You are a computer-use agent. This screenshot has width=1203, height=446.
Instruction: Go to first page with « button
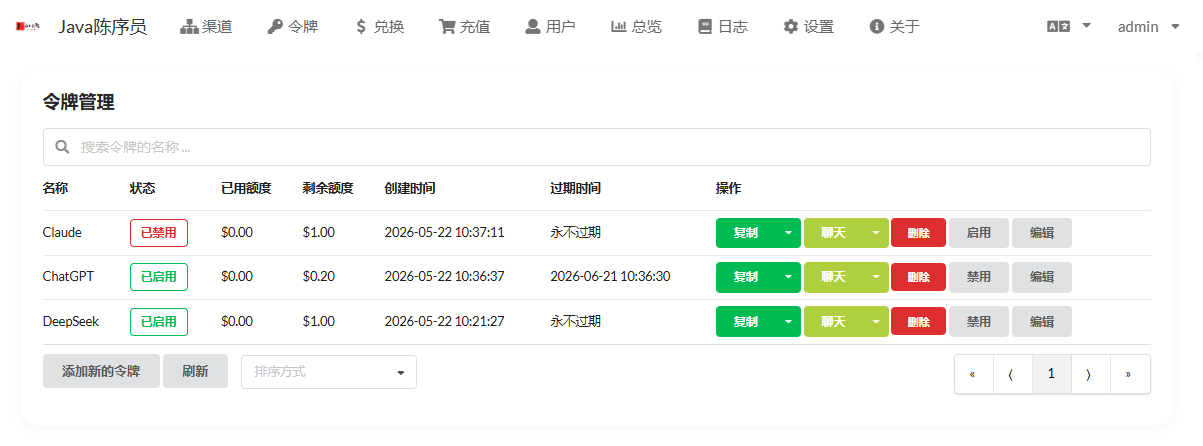pos(973,374)
